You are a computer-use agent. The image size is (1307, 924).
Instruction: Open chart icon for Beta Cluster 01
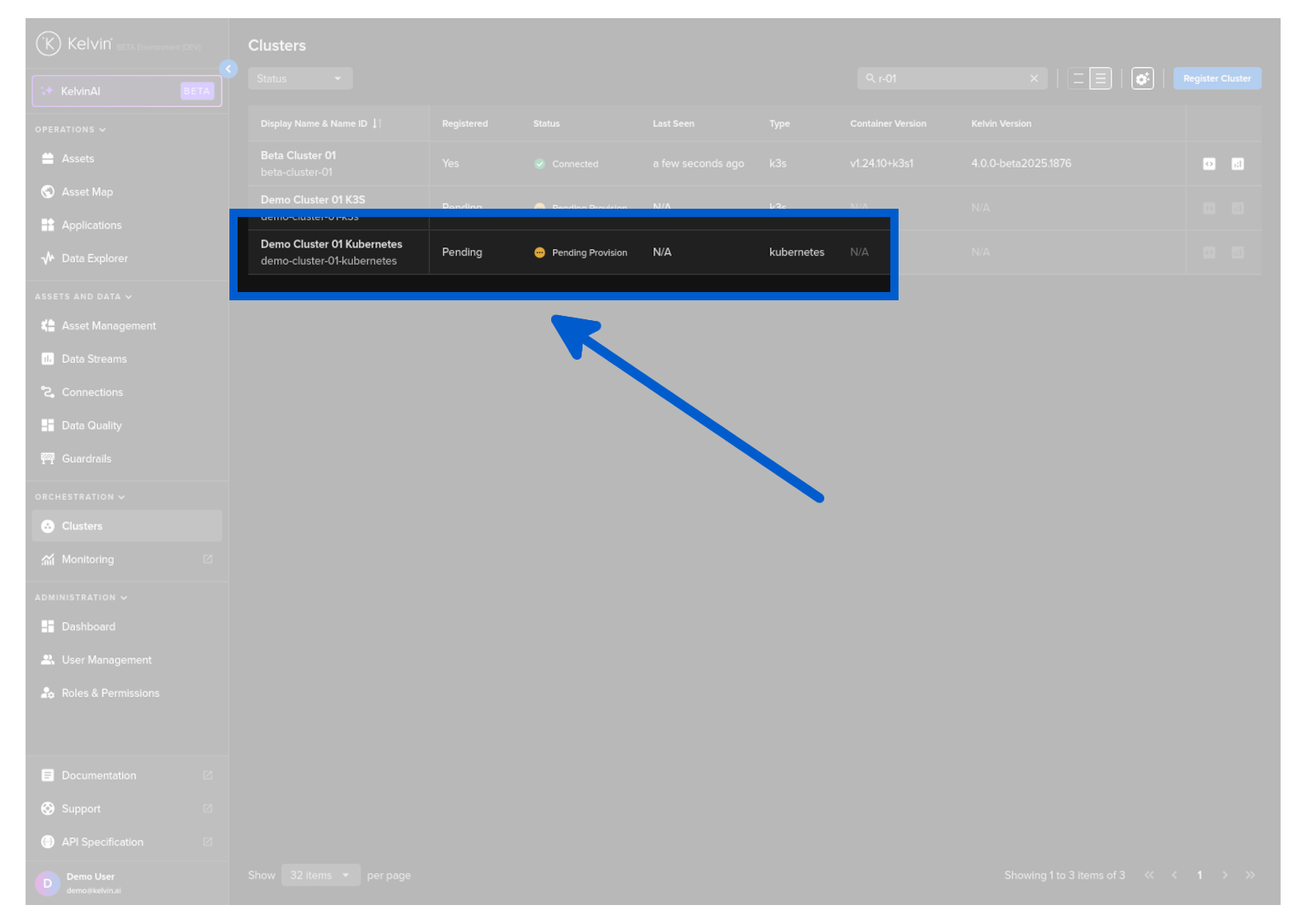pyautogui.click(x=1237, y=164)
